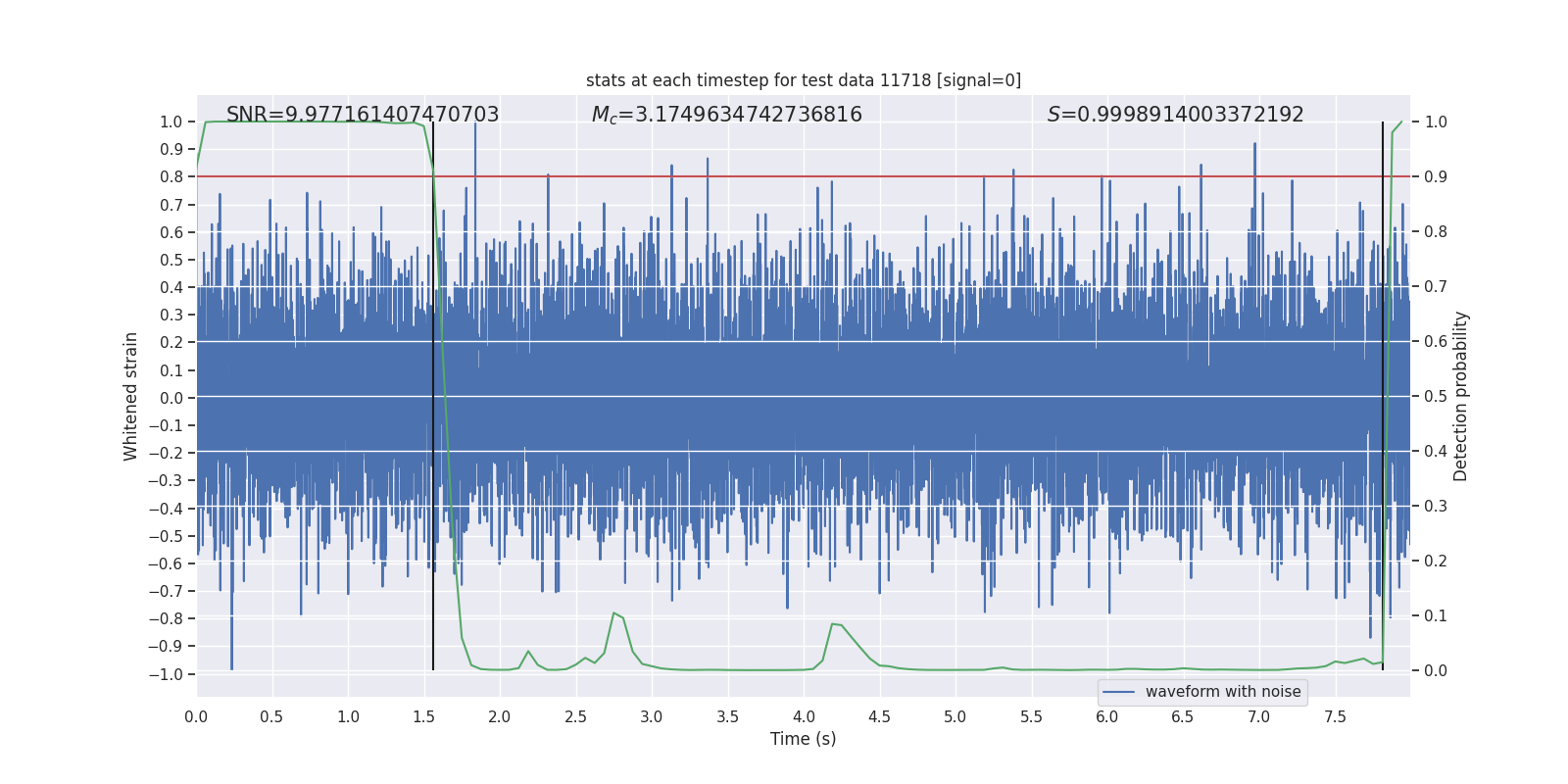This screenshot has height=784, width=1568.
Task: Click the x-axis tick label 4.0
Action: click(x=804, y=716)
